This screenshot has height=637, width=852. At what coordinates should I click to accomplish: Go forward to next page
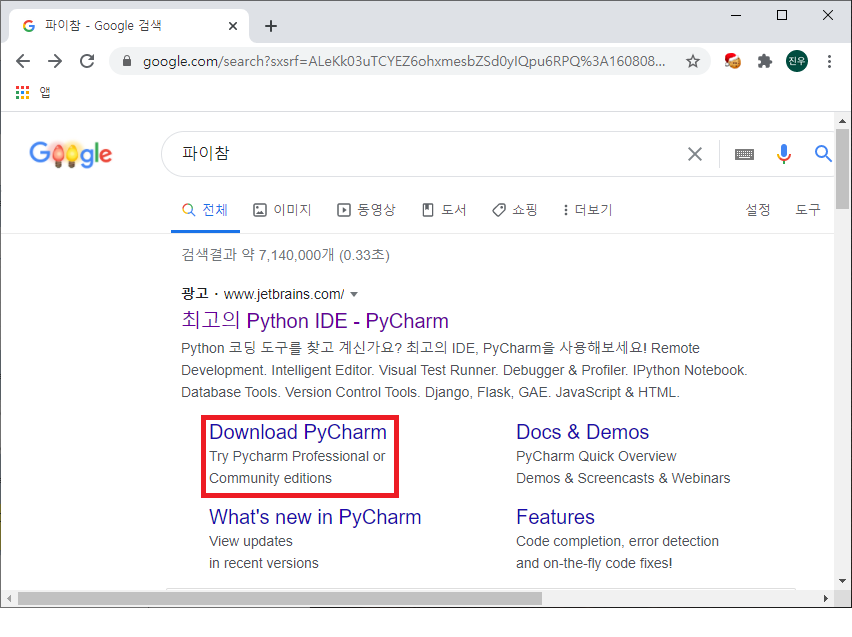tap(55, 61)
